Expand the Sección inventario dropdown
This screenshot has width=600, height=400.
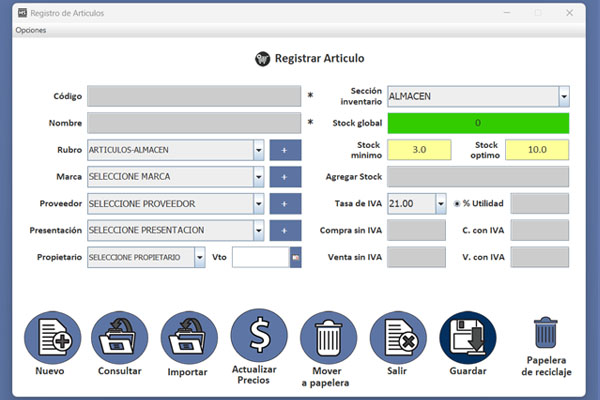(x=564, y=97)
